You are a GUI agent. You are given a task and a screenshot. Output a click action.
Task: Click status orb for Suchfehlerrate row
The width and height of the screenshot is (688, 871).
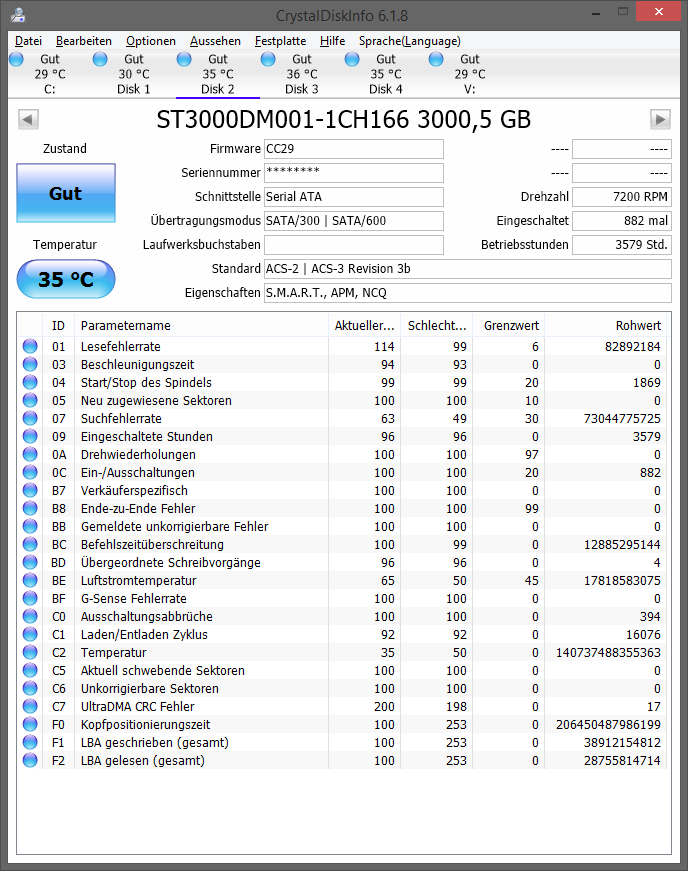click(x=30, y=418)
